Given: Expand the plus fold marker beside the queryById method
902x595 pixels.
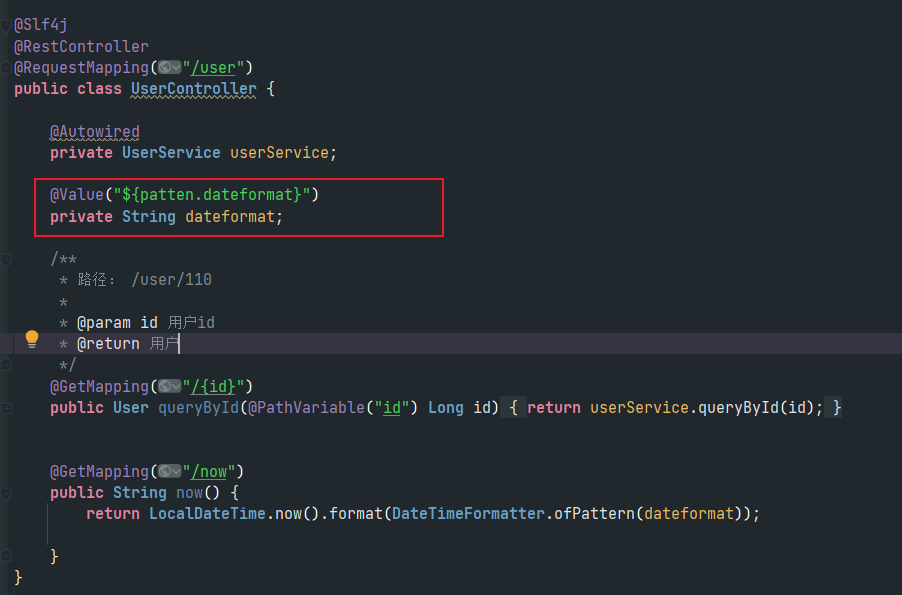Looking at the screenshot, I should coord(6,408).
